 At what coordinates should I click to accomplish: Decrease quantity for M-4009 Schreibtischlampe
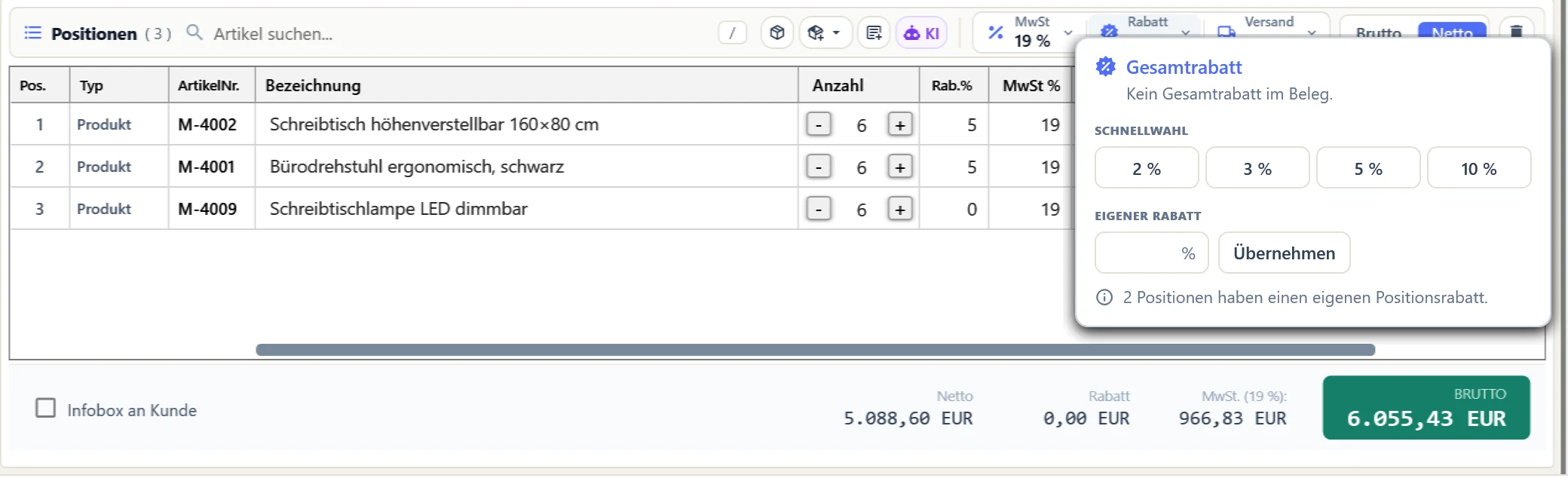tap(819, 209)
